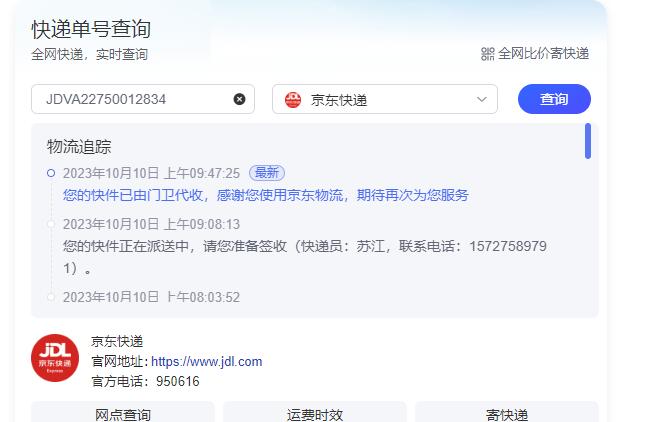Click the 最新 badge

click(x=267, y=173)
